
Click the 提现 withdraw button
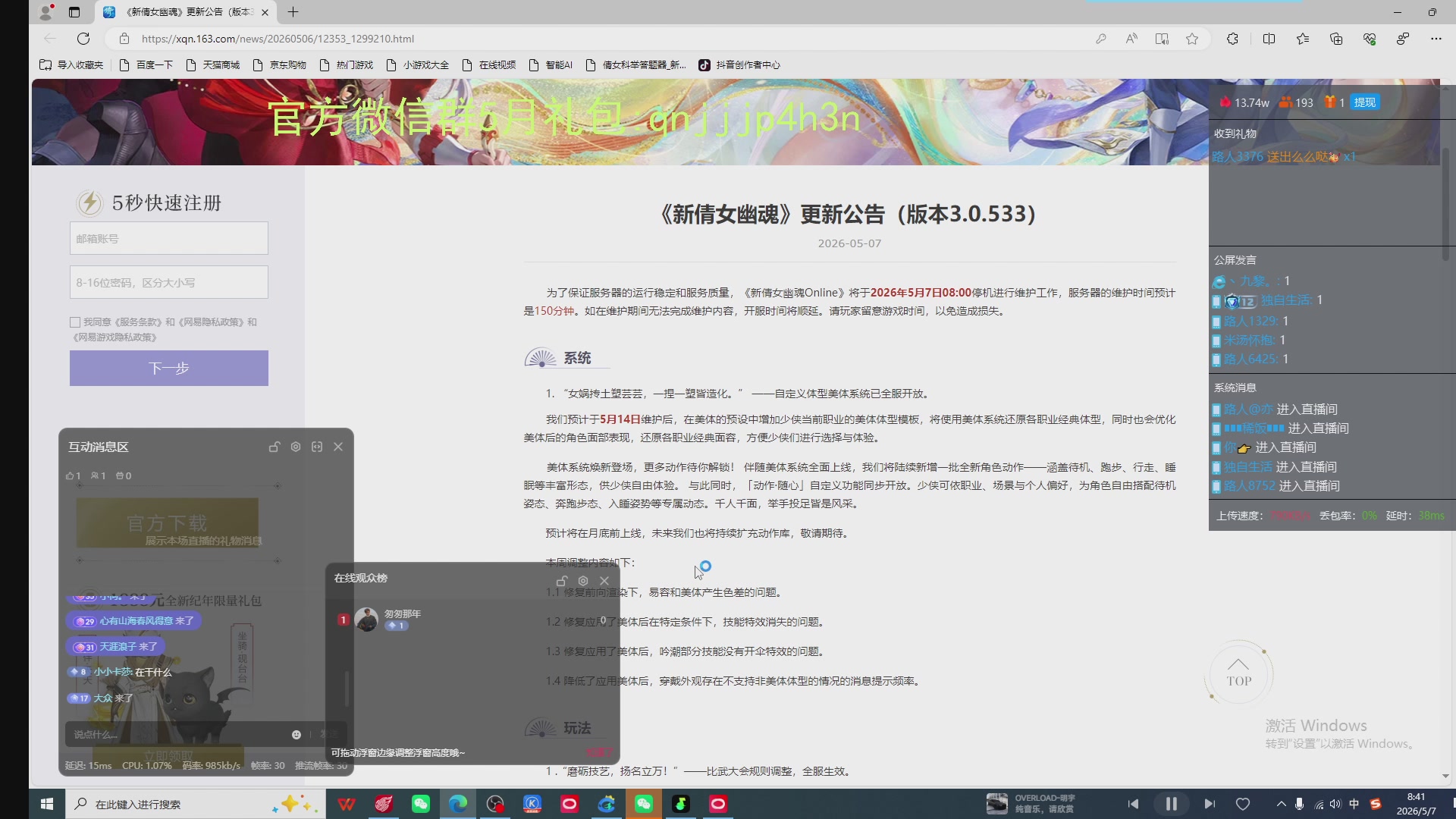[1364, 102]
